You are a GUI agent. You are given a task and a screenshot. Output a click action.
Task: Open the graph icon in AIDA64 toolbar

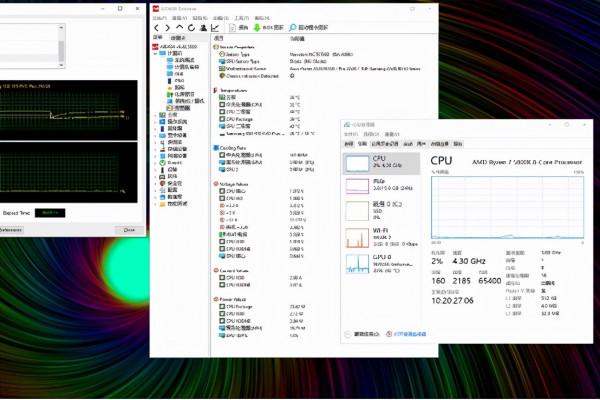click(x=215, y=28)
